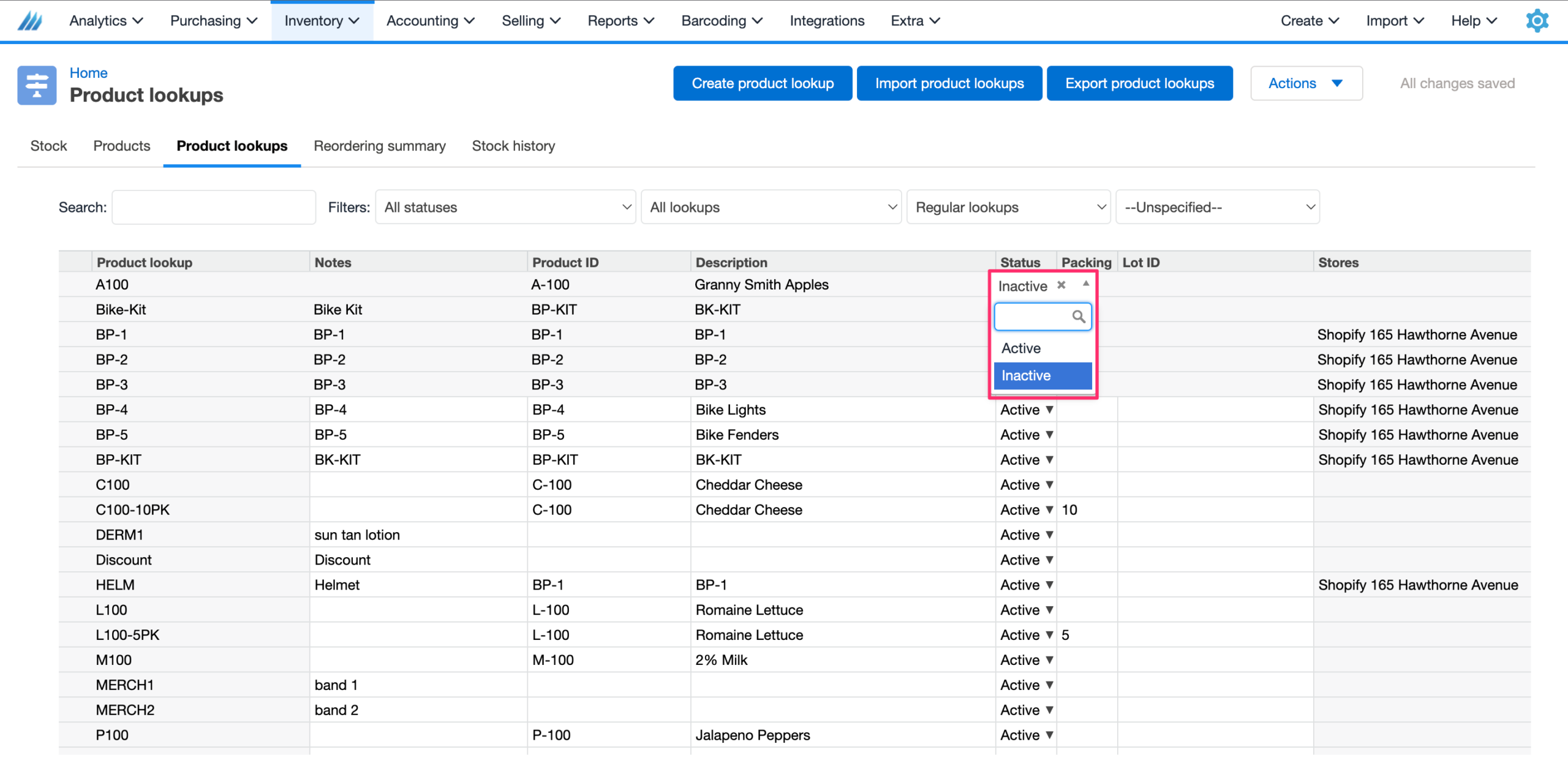Expand the Regular lookups filter
The image size is (1568, 777).
point(1008,207)
